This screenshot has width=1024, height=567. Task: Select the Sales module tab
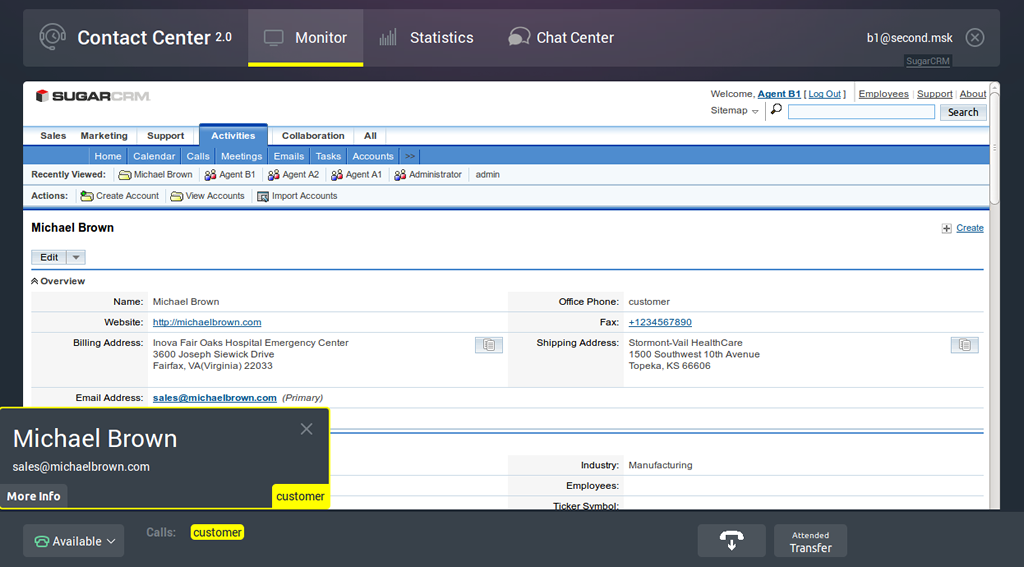tap(53, 136)
